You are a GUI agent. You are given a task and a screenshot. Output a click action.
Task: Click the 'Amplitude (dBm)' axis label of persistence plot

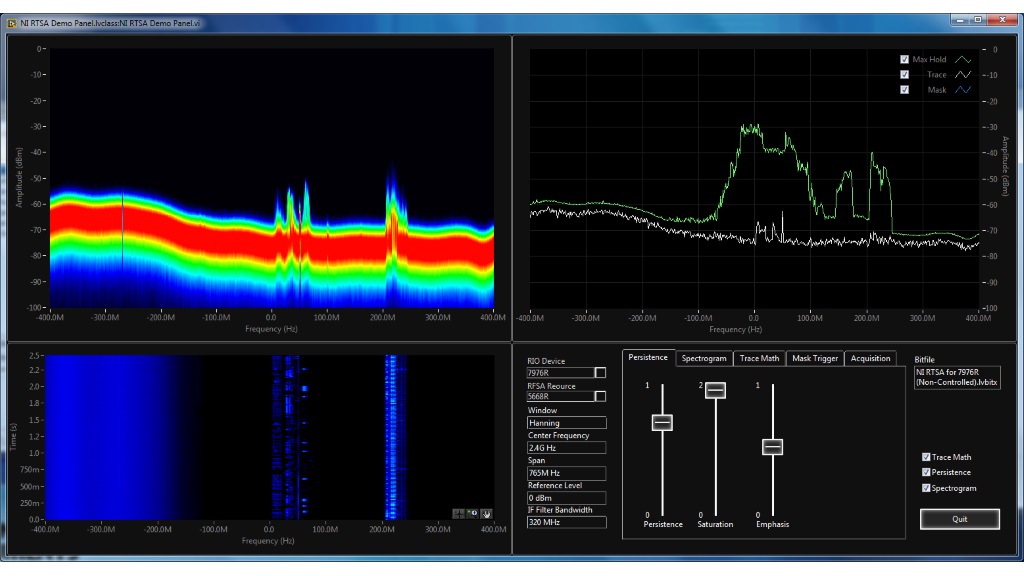(x=19, y=177)
